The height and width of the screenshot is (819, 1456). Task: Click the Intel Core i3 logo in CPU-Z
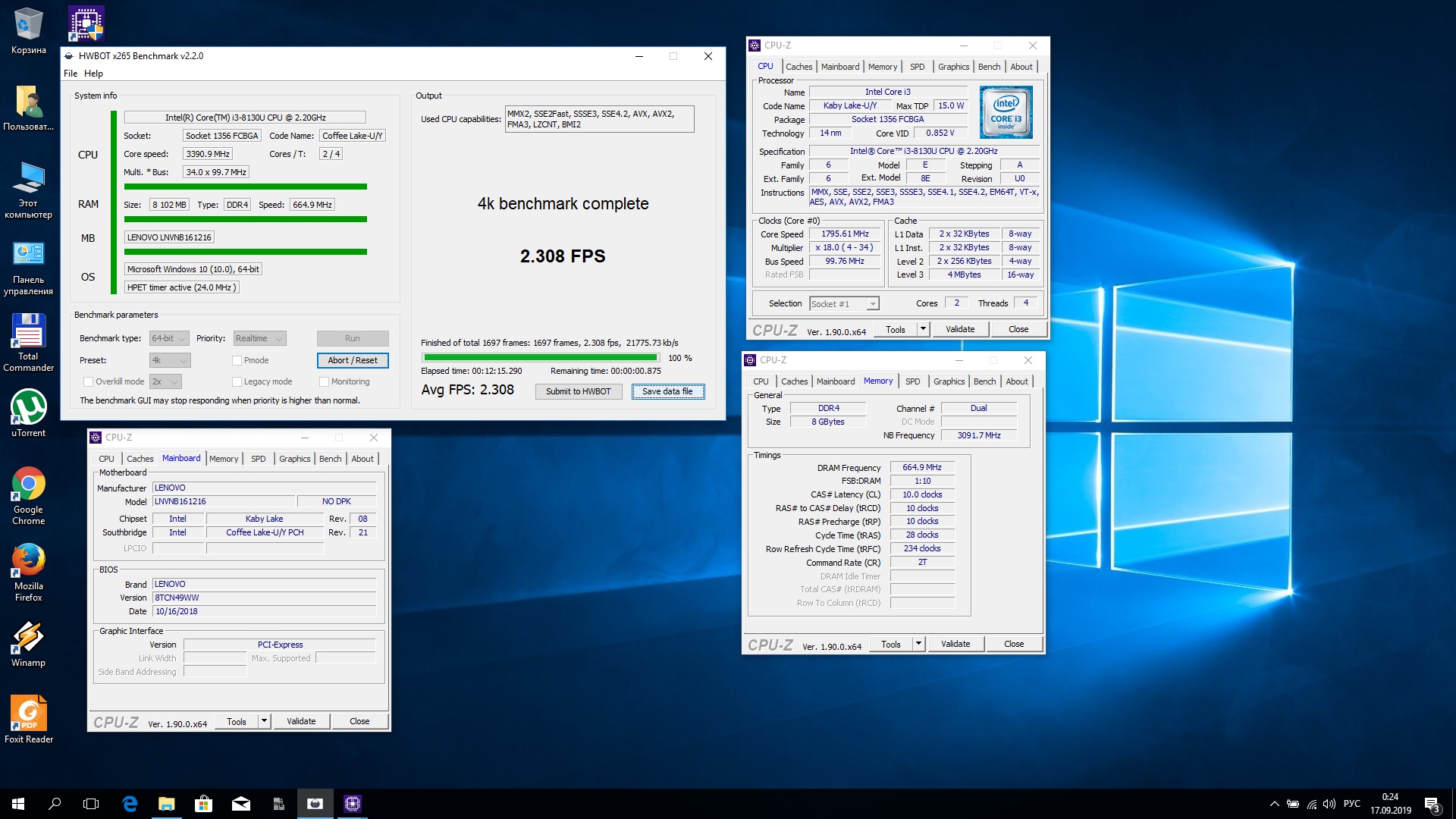click(x=1006, y=112)
